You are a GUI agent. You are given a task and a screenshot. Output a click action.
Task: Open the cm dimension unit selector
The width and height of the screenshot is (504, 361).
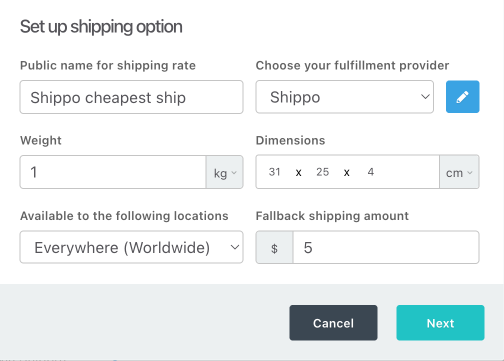coord(459,172)
